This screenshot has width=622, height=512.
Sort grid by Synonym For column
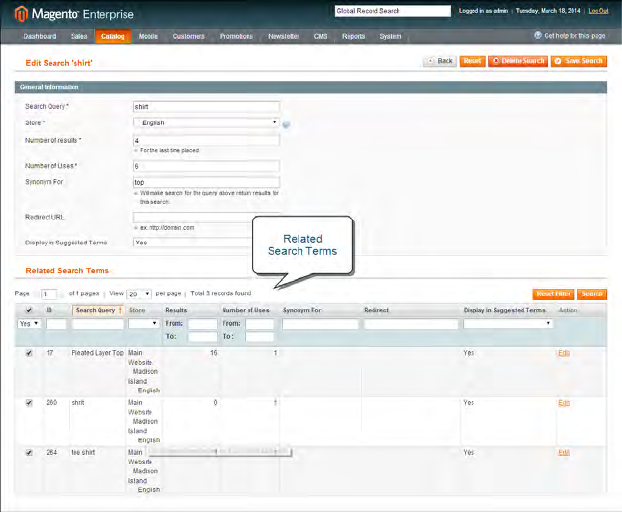point(302,310)
